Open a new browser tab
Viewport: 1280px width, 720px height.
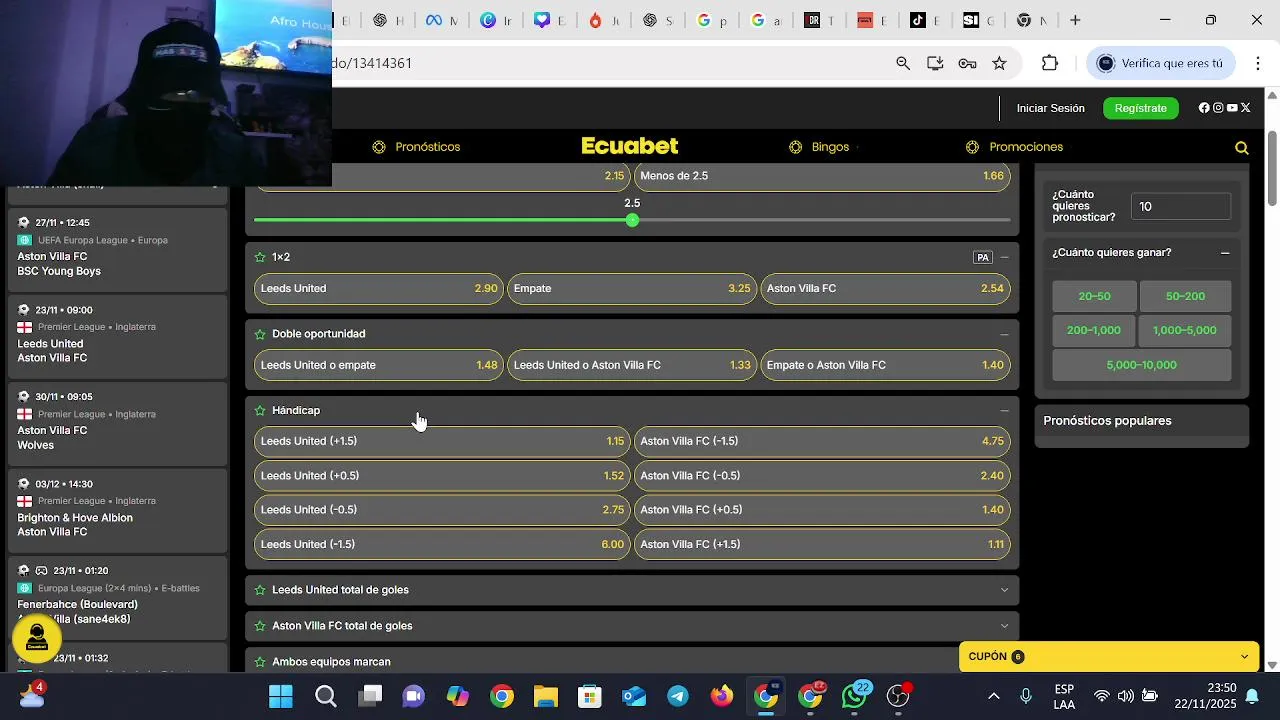pyautogui.click(x=1075, y=20)
